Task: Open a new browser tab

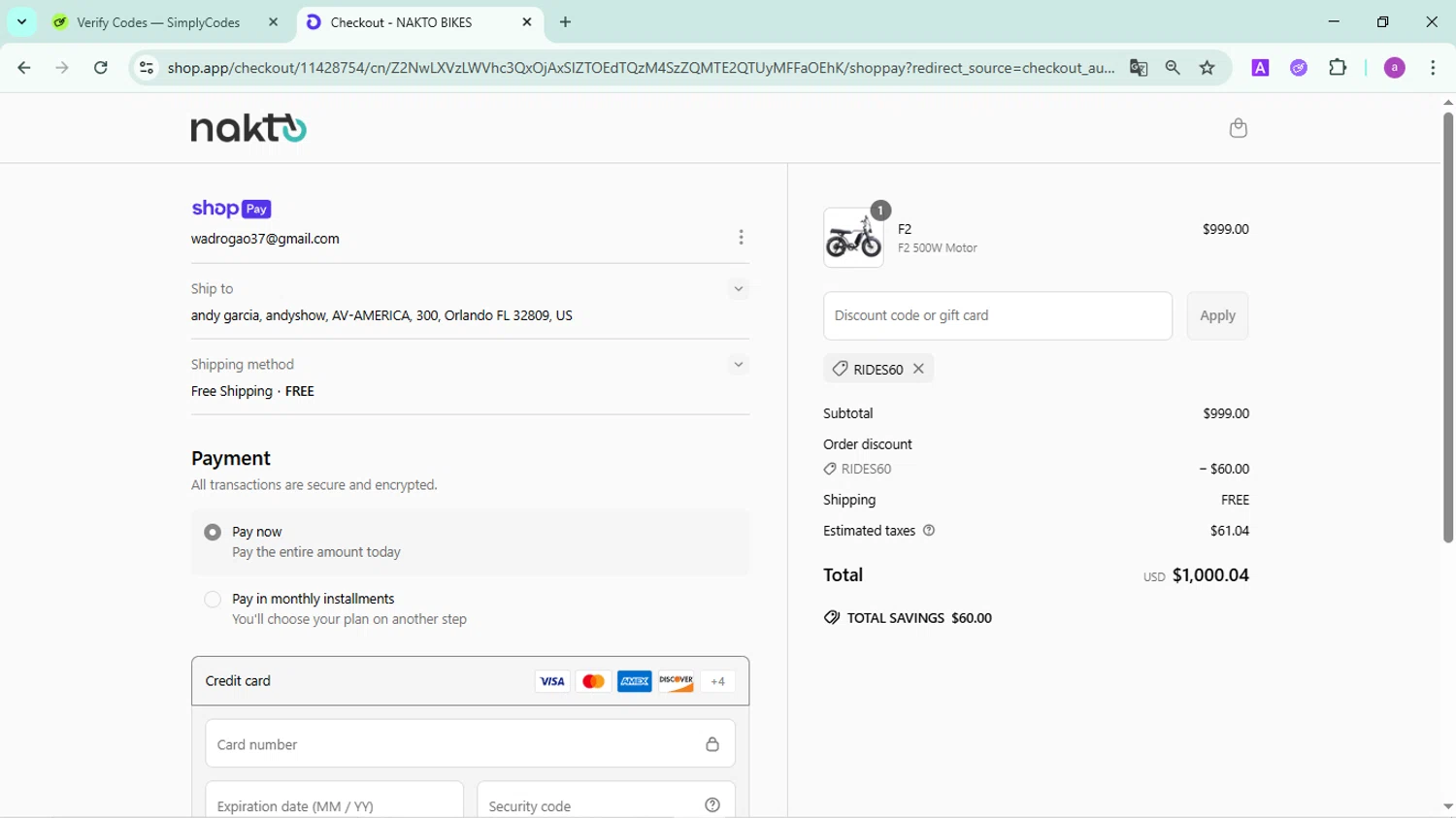Action: click(565, 22)
